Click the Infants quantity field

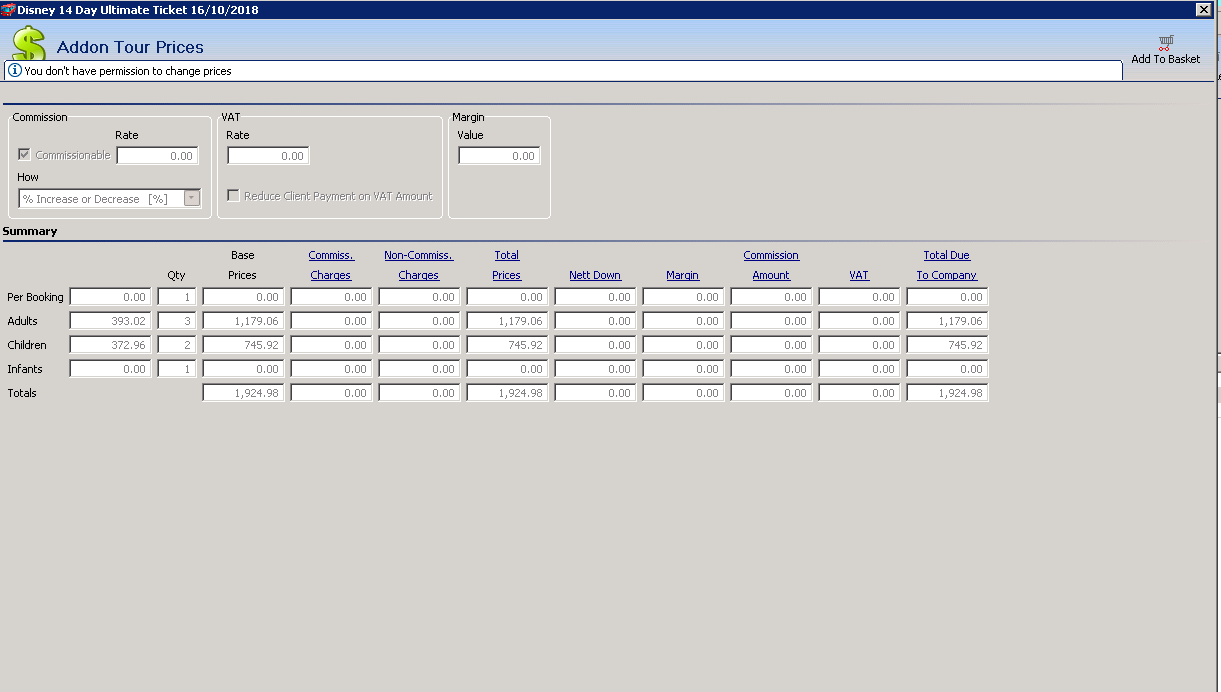(x=177, y=369)
